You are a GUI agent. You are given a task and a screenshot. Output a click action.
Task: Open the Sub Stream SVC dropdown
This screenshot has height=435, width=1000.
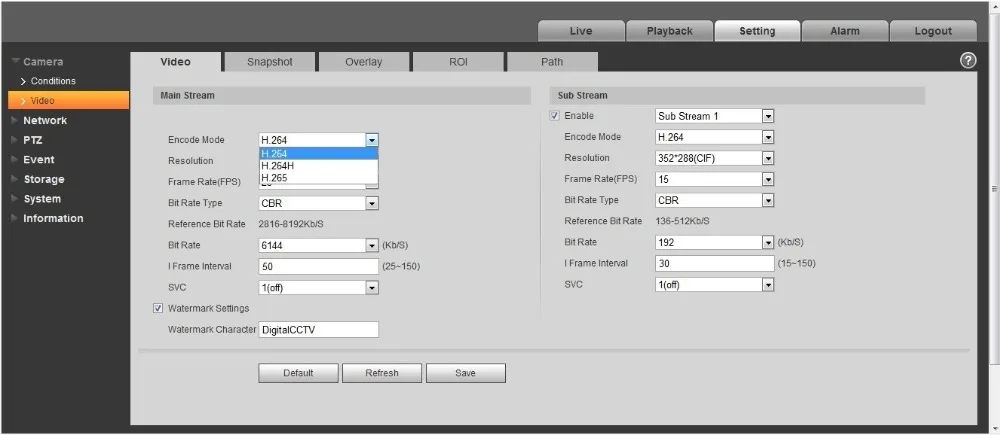point(714,284)
